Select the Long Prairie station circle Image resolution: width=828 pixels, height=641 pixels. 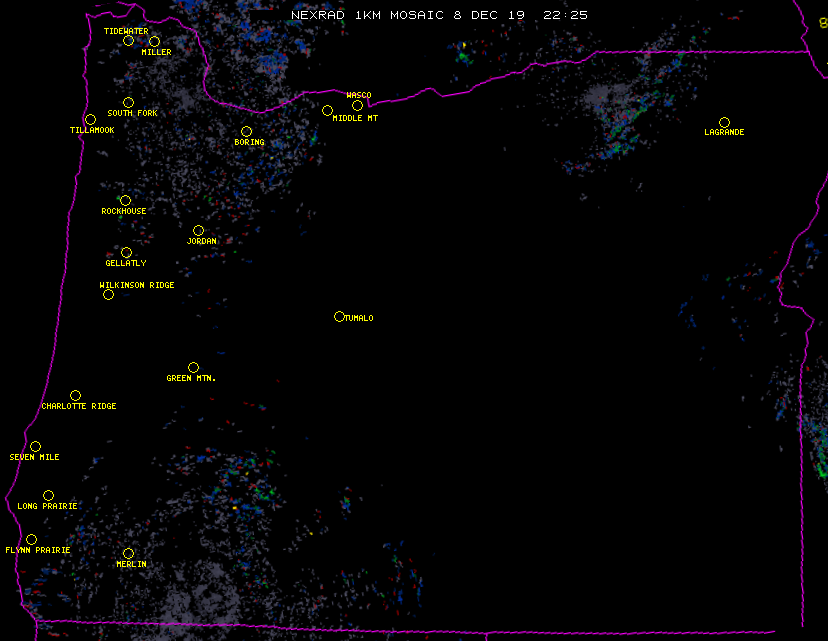pos(48,495)
